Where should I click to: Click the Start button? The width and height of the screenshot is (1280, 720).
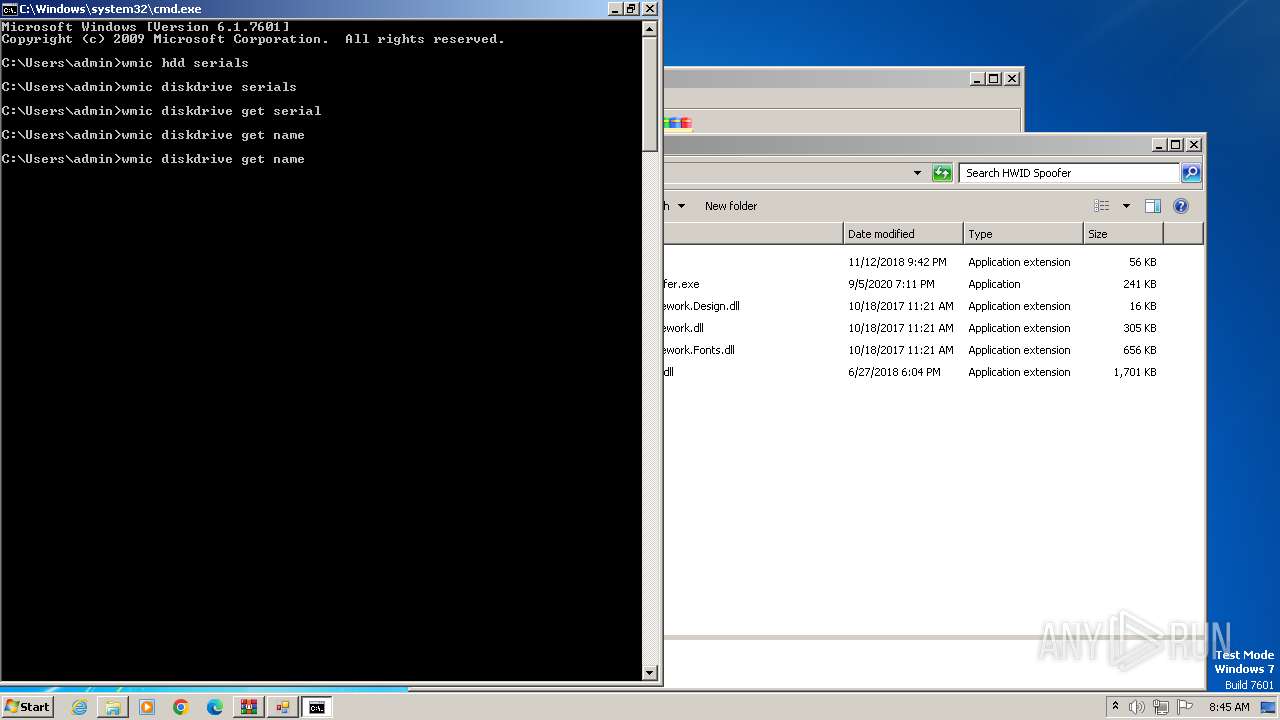pos(27,707)
